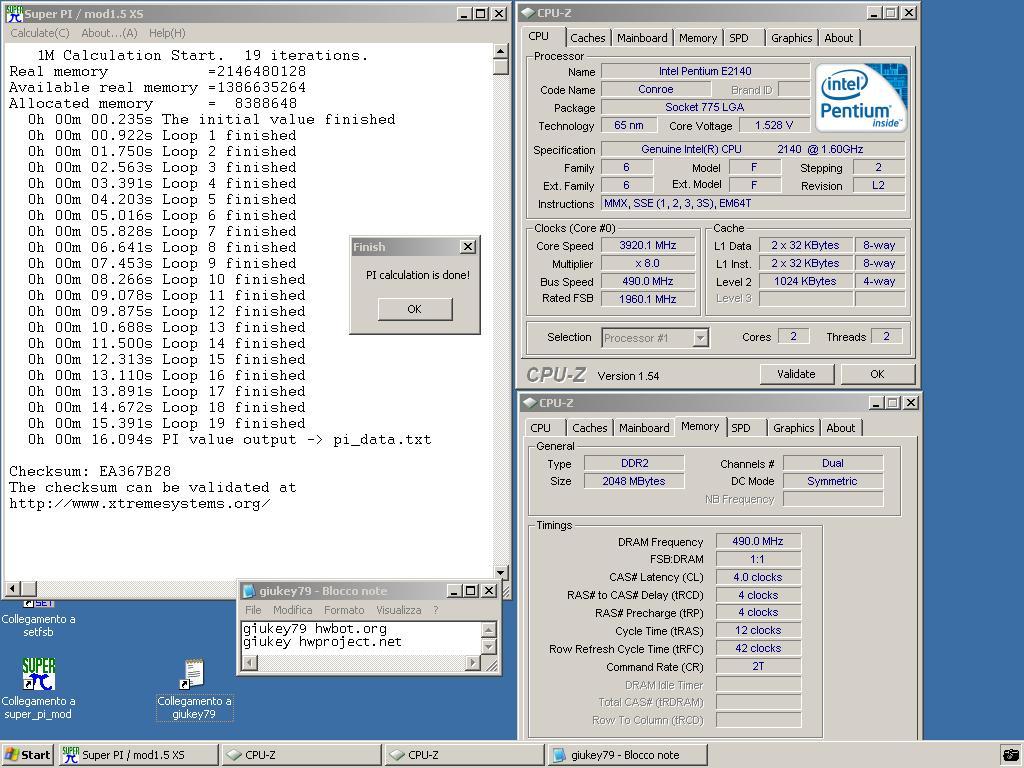Click the system tray icon
The image size is (1024, 768).
1010,756
